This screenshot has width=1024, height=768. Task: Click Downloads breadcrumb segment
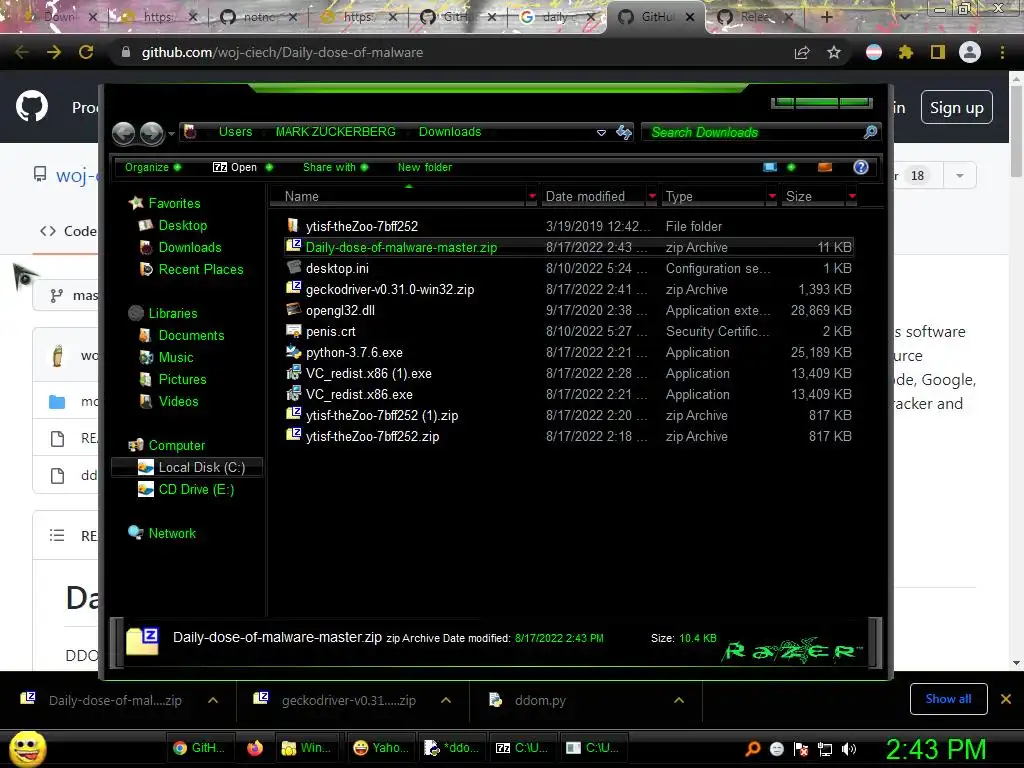click(450, 131)
